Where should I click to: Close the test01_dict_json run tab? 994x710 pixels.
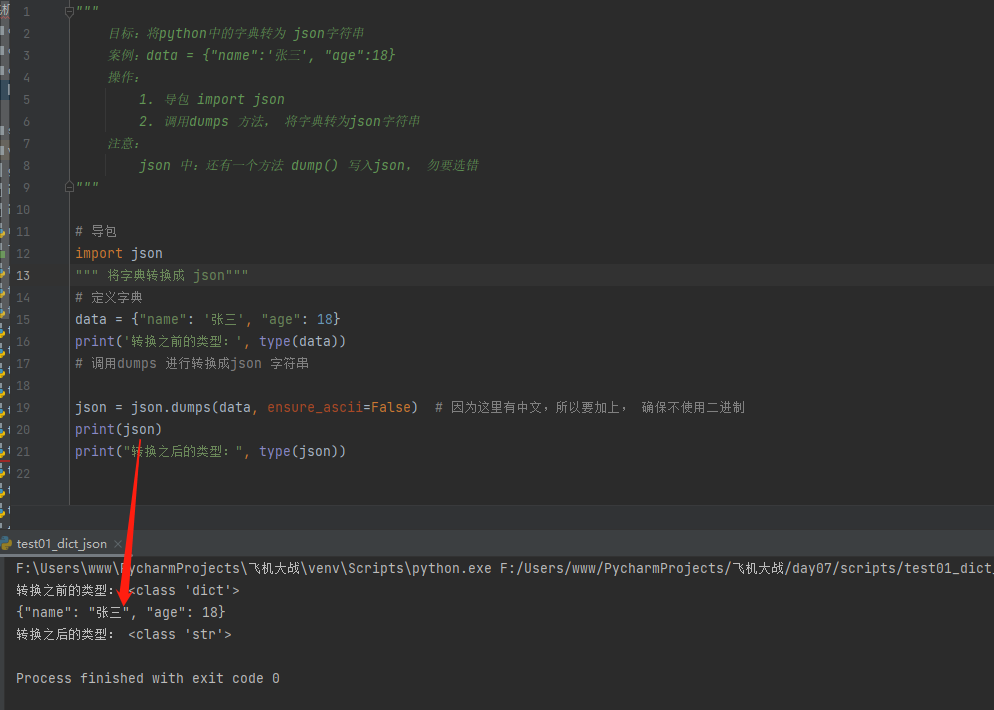(119, 544)
